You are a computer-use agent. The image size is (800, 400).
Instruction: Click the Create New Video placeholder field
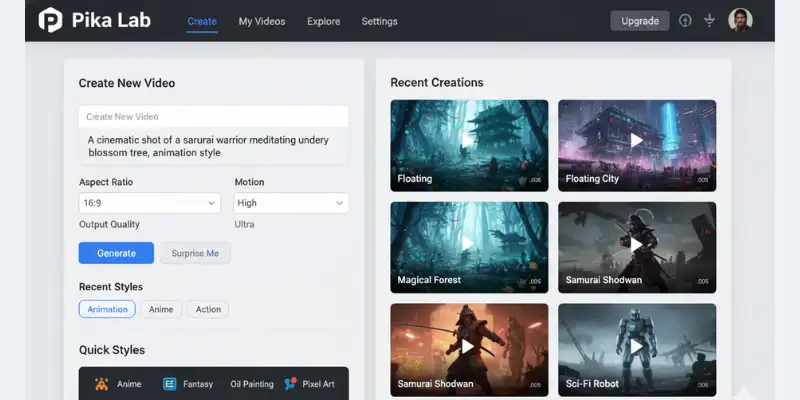click(213, 116)
